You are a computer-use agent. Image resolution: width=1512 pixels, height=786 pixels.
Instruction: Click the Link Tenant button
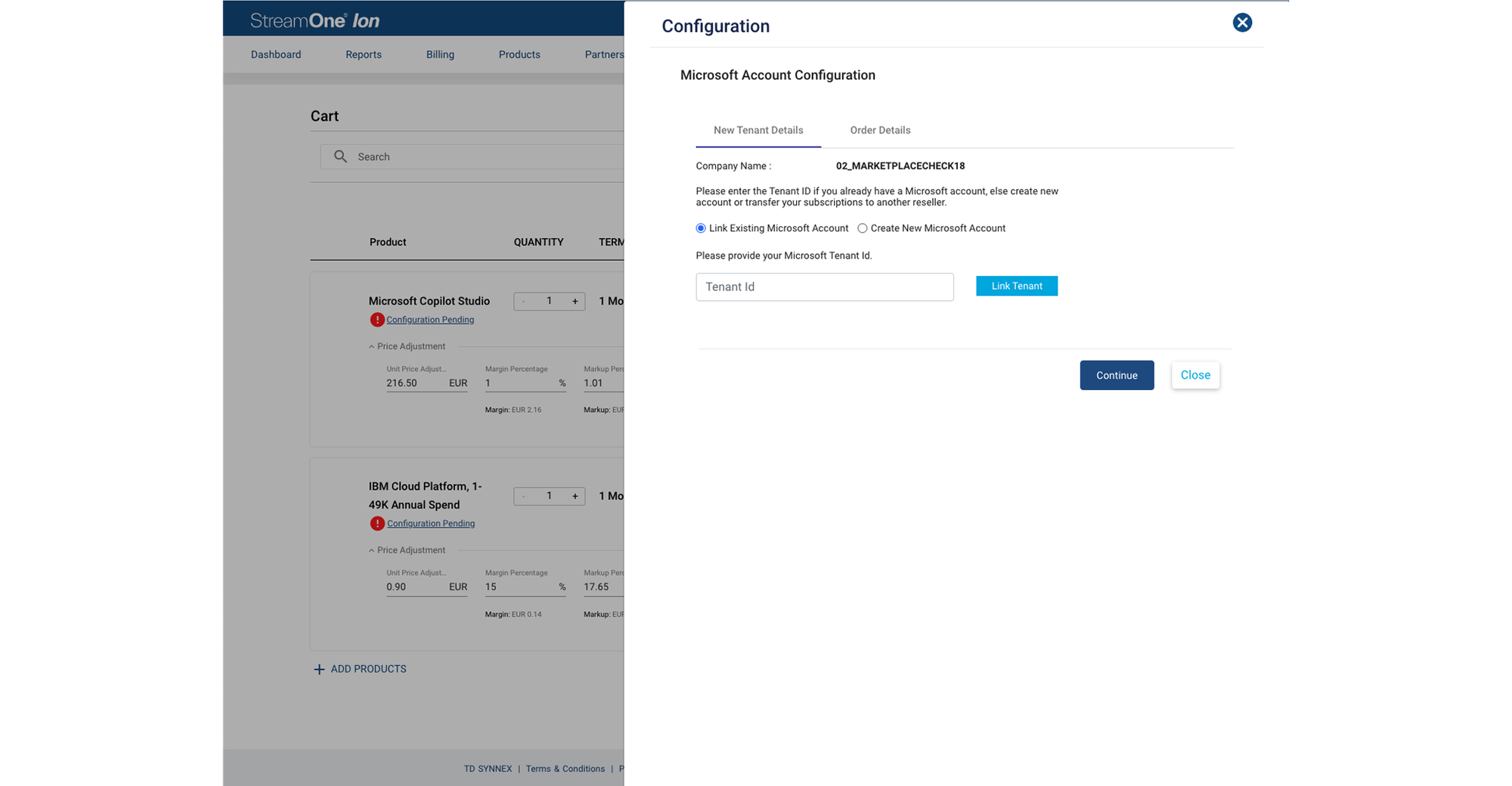1017,286
